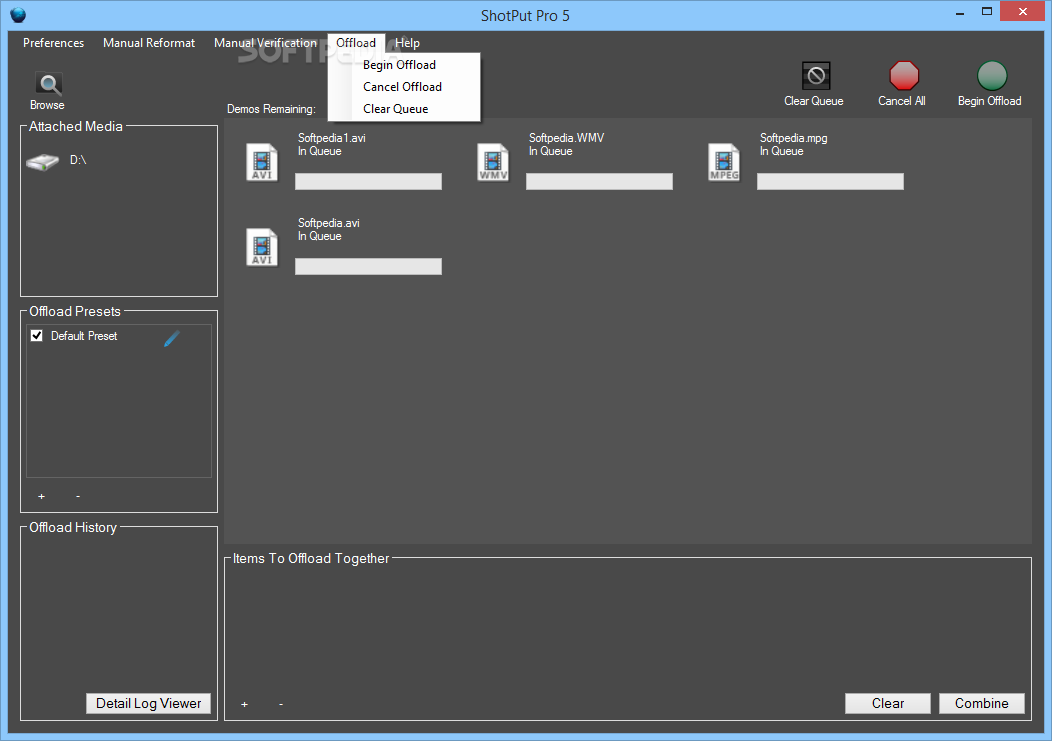Click the Softpedia1.avi file icon

tap(262, 162)
